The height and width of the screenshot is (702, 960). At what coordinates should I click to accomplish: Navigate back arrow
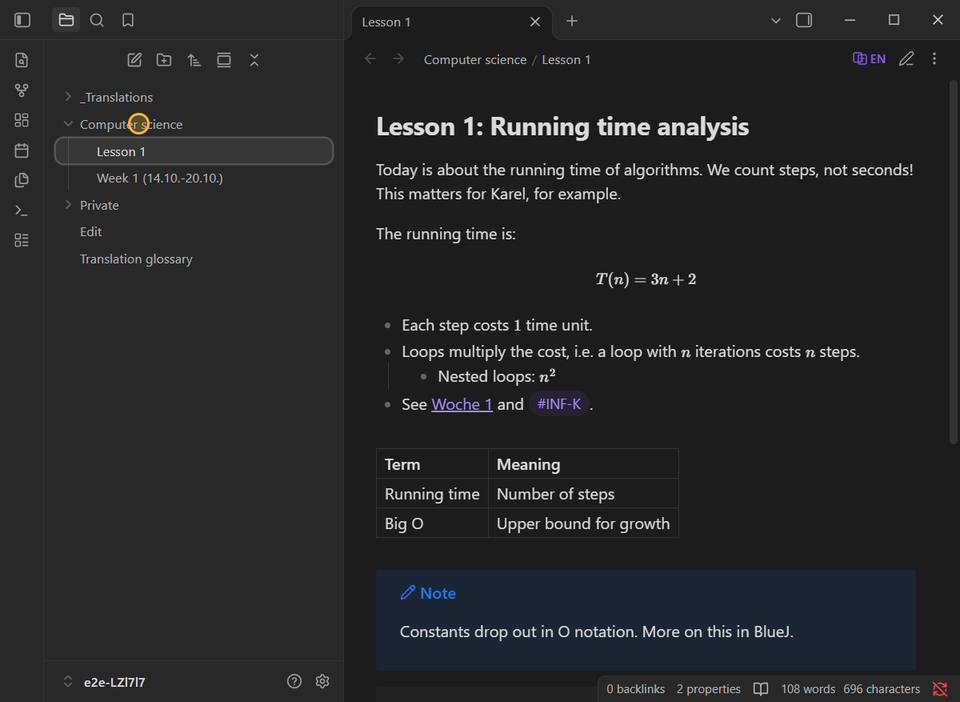370,59
